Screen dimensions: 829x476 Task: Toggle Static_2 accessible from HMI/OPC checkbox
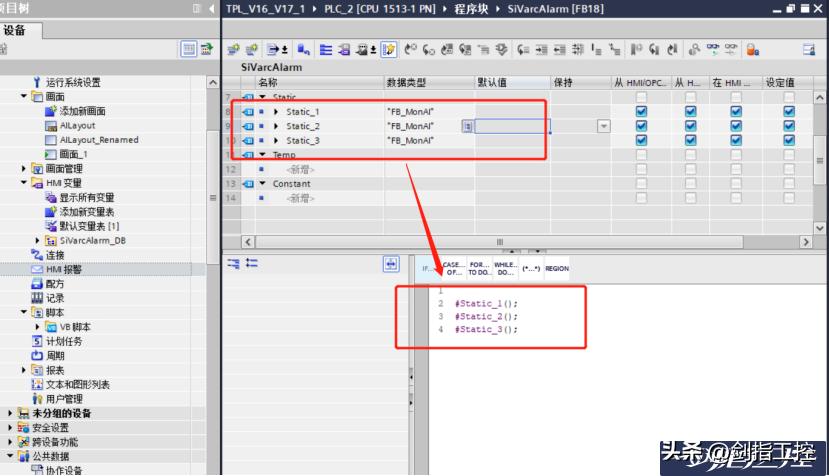(x=641, y=125)
